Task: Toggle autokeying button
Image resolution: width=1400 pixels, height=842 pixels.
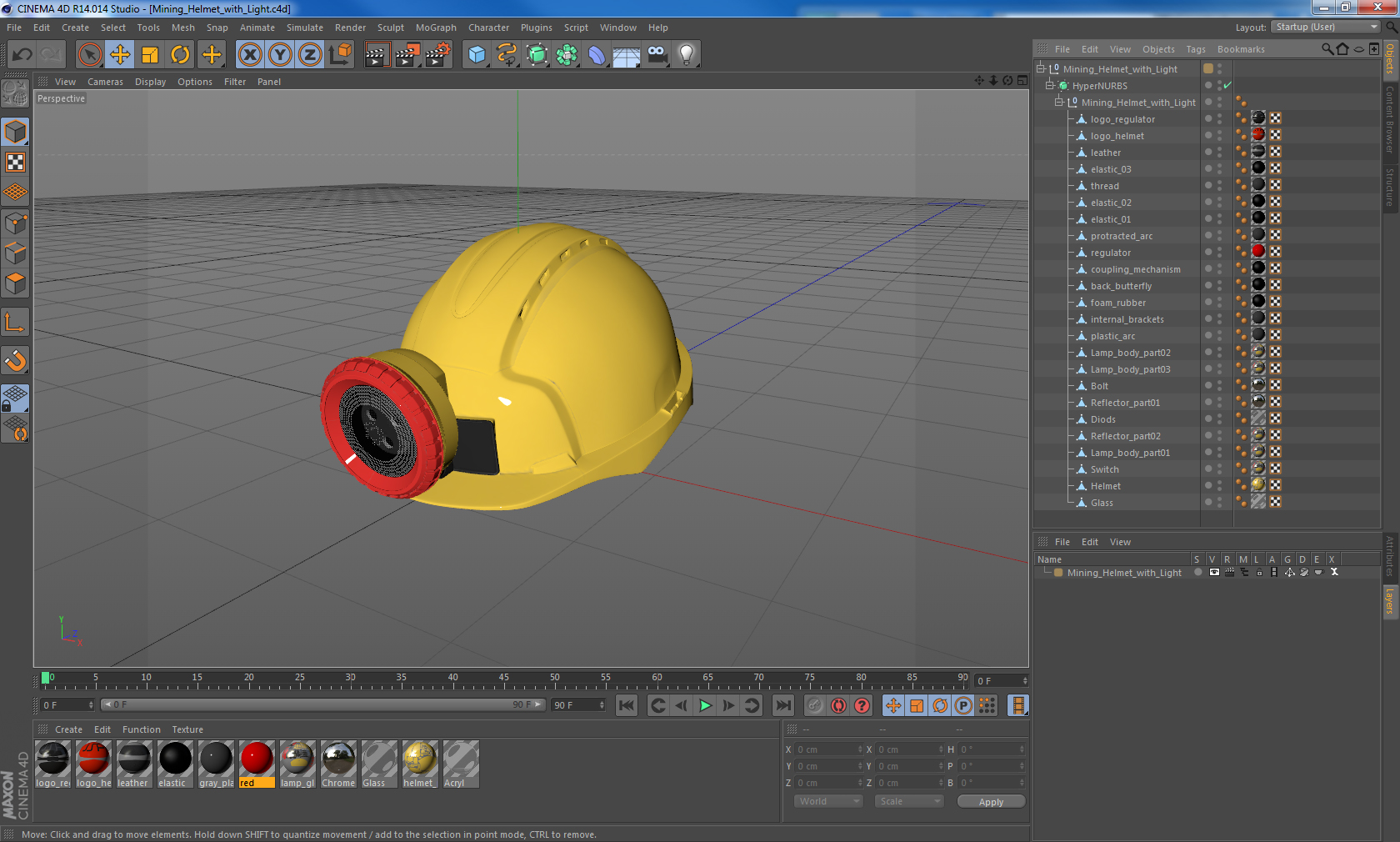Action: pyautogui.click(x=838, y=705)
